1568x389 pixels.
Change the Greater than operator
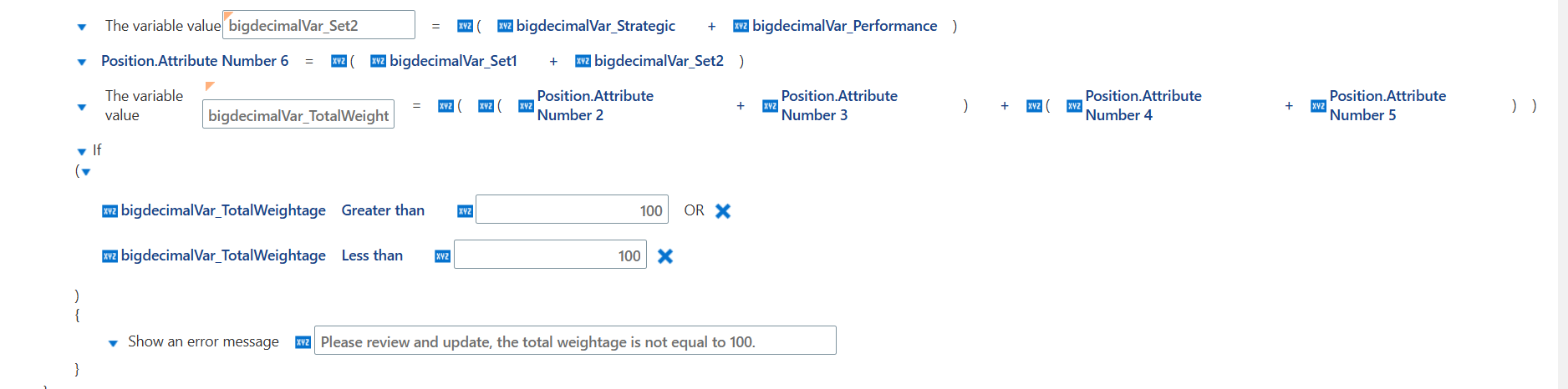383,210
